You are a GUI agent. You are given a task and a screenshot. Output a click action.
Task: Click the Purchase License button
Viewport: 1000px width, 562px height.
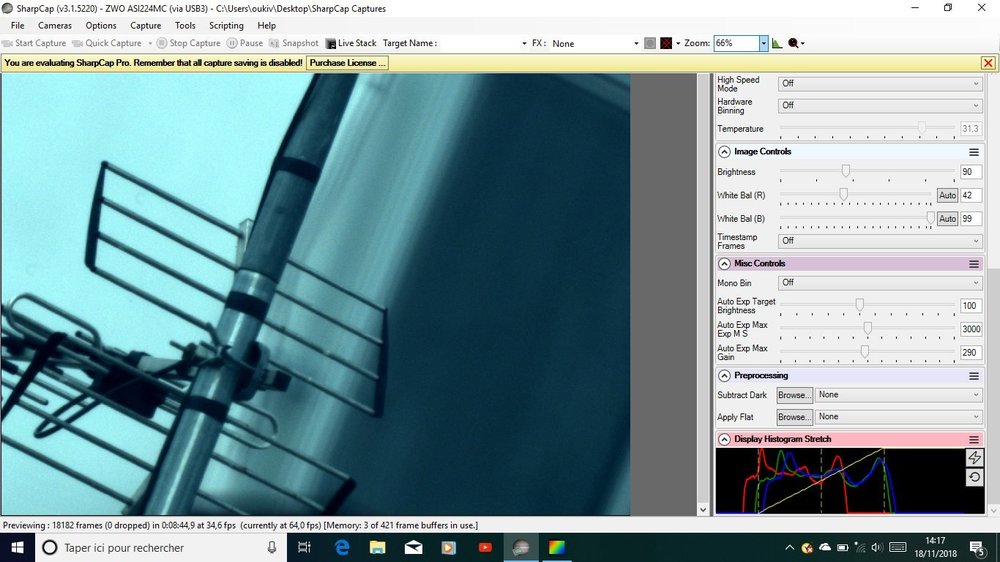347,63
